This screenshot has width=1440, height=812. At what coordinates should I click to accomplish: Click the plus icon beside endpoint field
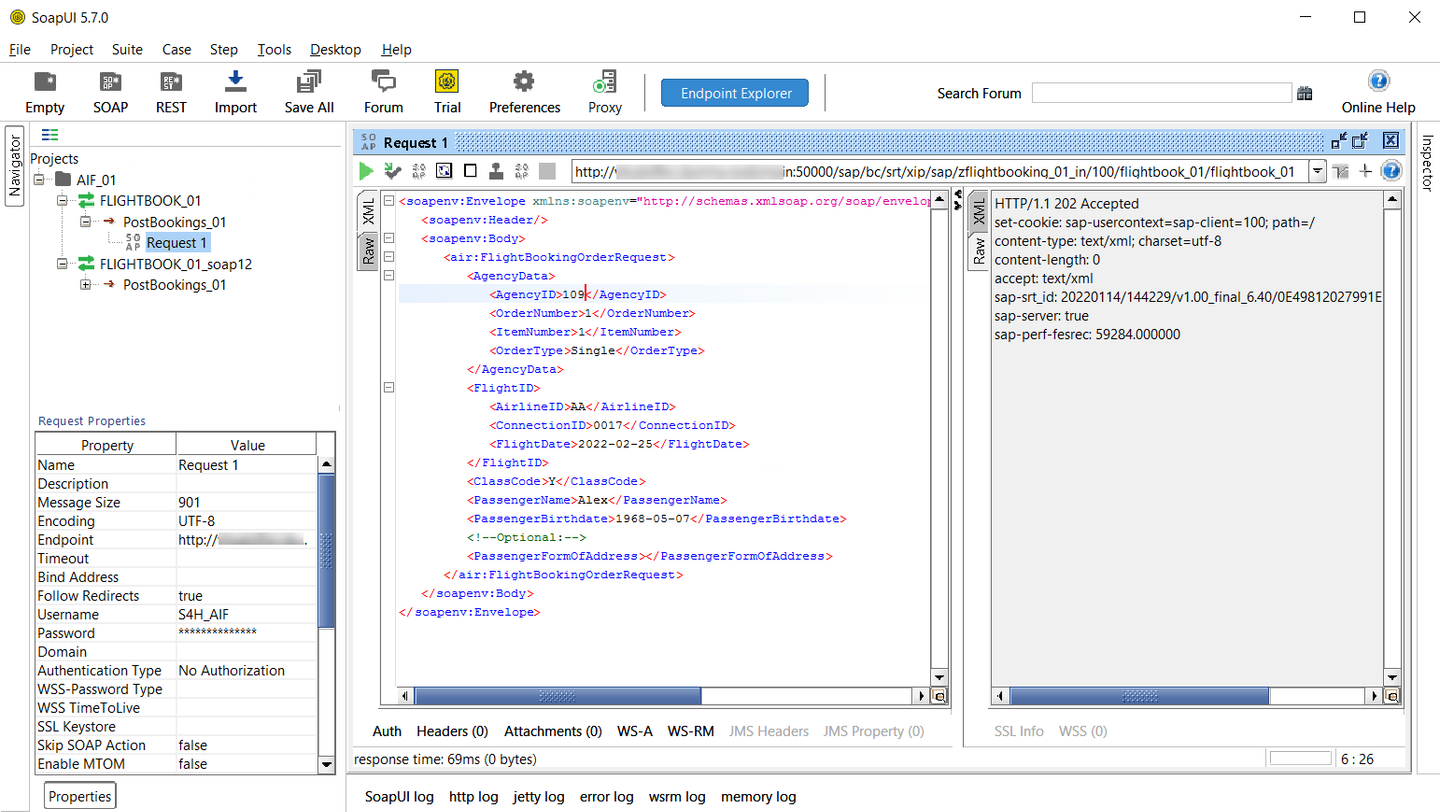point(1365,171)
